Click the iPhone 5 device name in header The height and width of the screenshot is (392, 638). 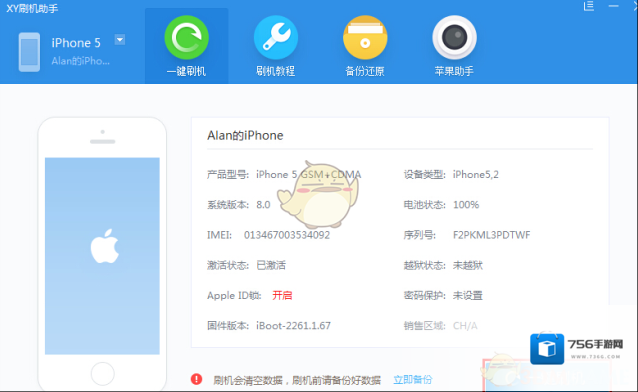point(76,43)
